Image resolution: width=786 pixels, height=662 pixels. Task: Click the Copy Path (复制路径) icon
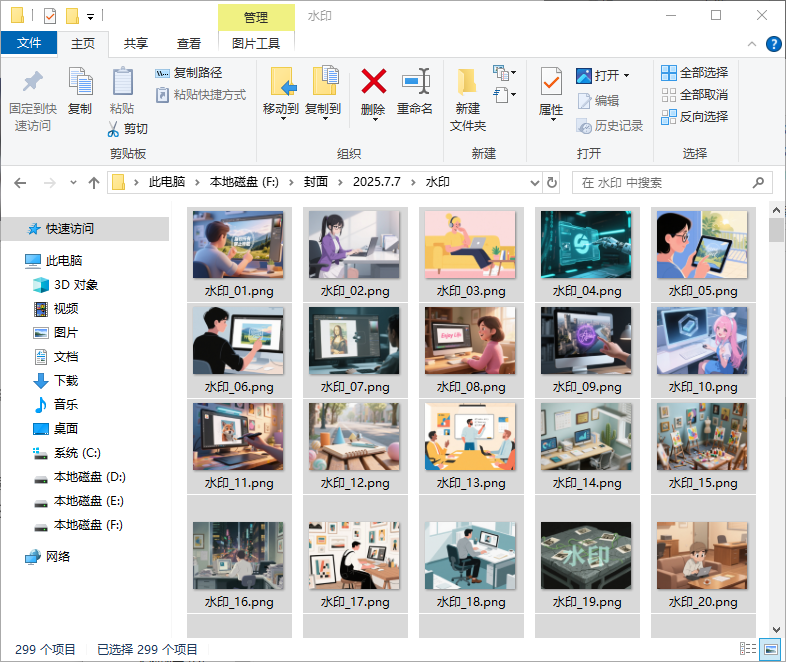[163, 73]
